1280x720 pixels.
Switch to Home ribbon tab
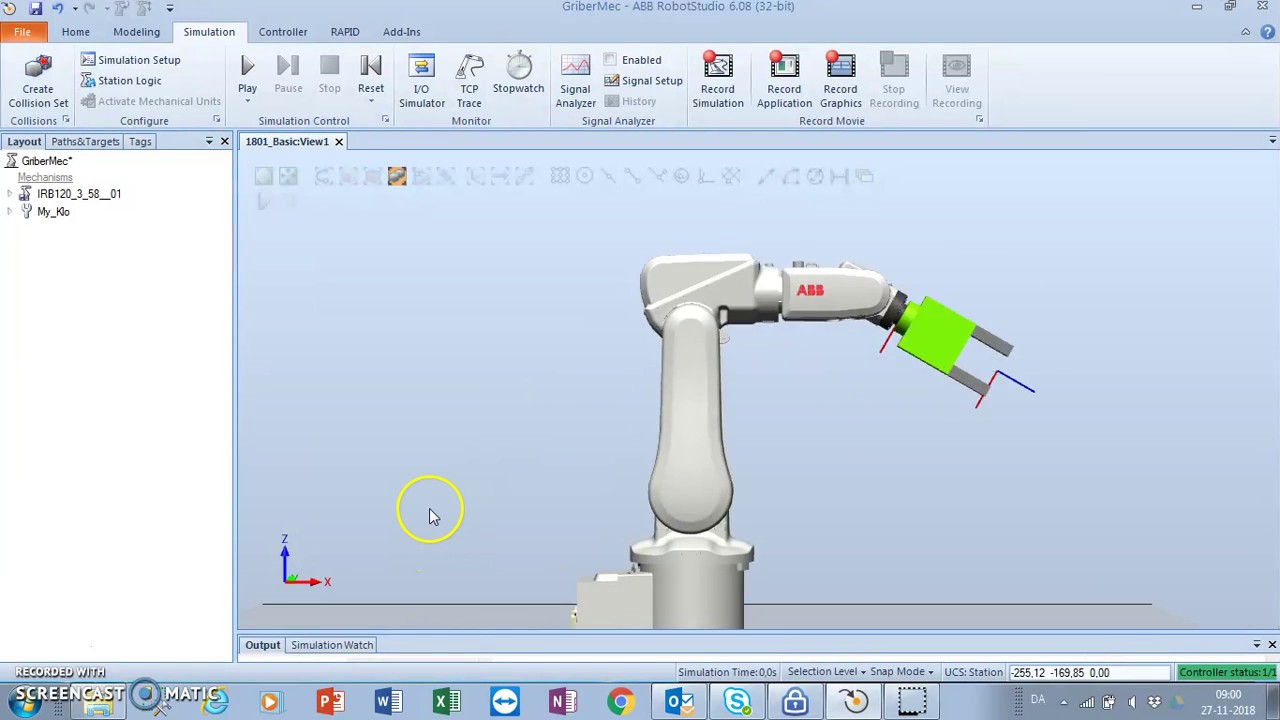click(76, 32)
